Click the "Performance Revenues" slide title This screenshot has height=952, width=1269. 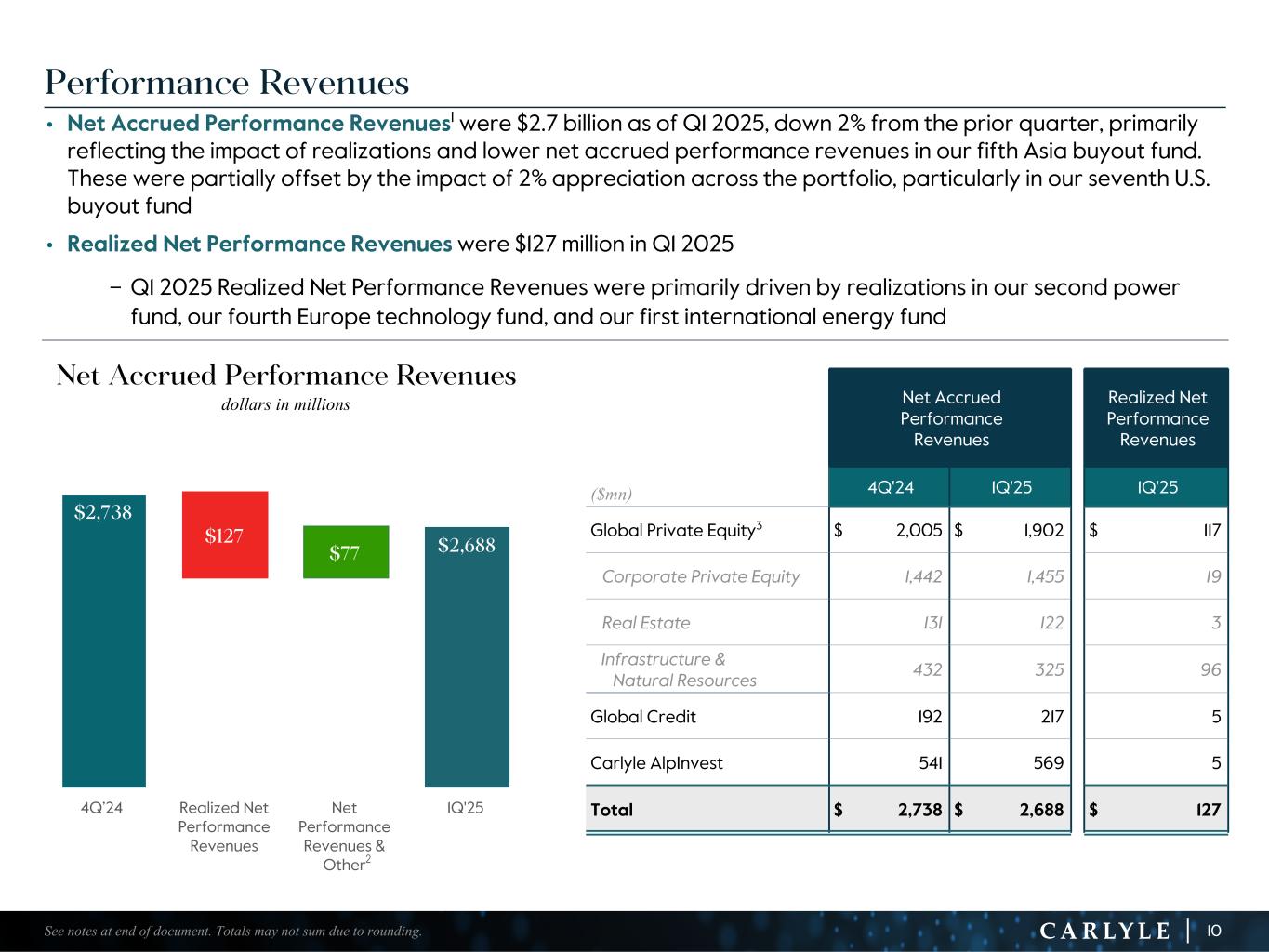click(x=227, y=84)
